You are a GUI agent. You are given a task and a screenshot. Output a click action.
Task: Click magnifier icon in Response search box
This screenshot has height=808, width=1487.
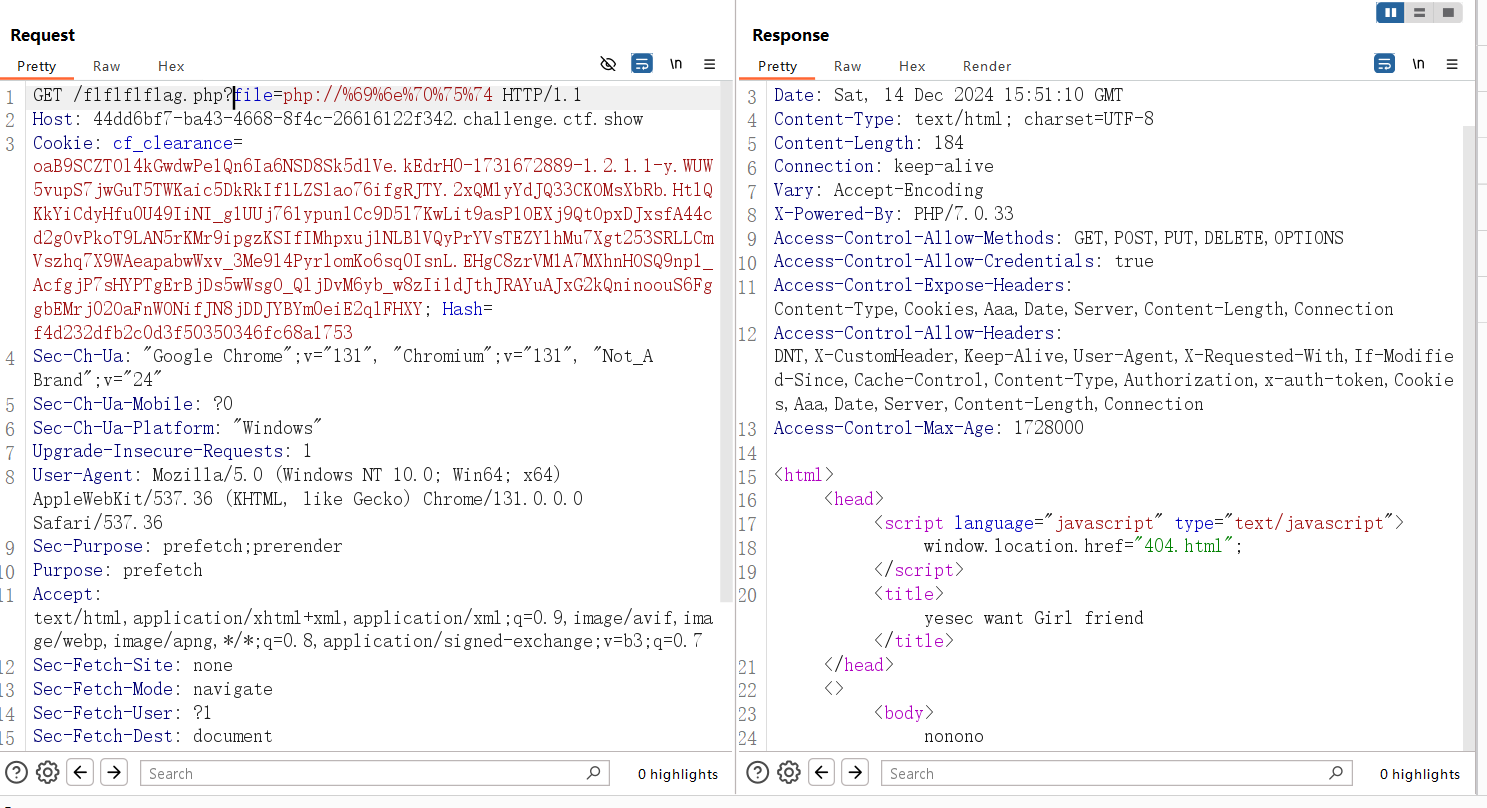(x=1336, y=772)
